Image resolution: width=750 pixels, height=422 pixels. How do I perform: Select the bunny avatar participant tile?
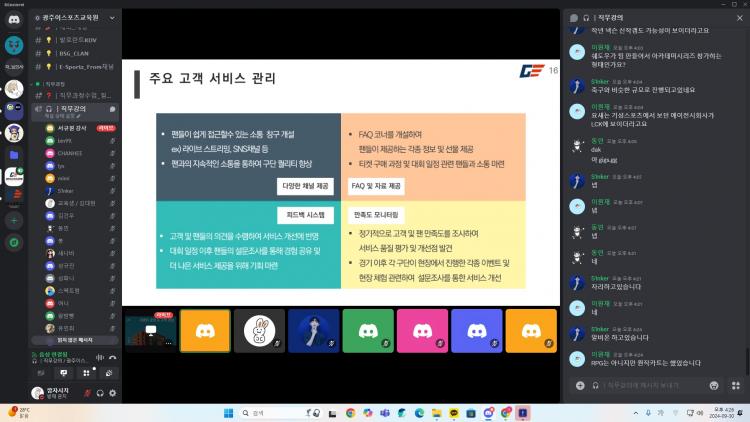pos(259,330)
